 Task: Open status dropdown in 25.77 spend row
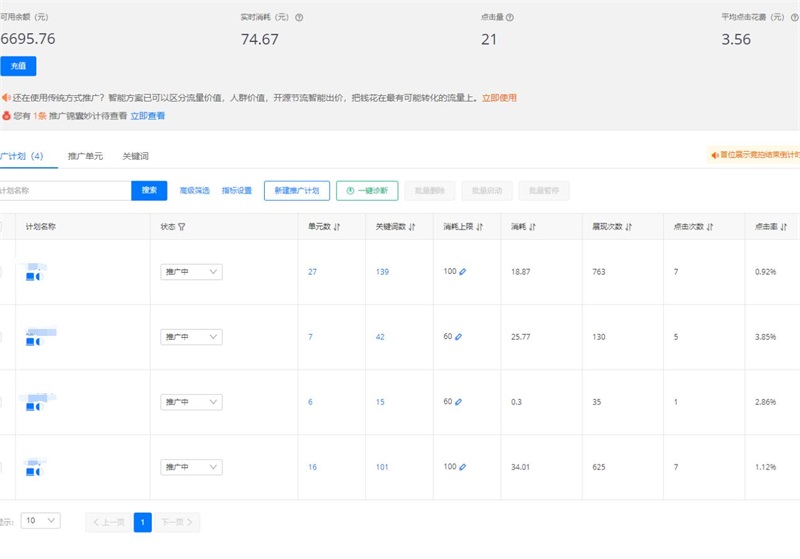point(191,337)
